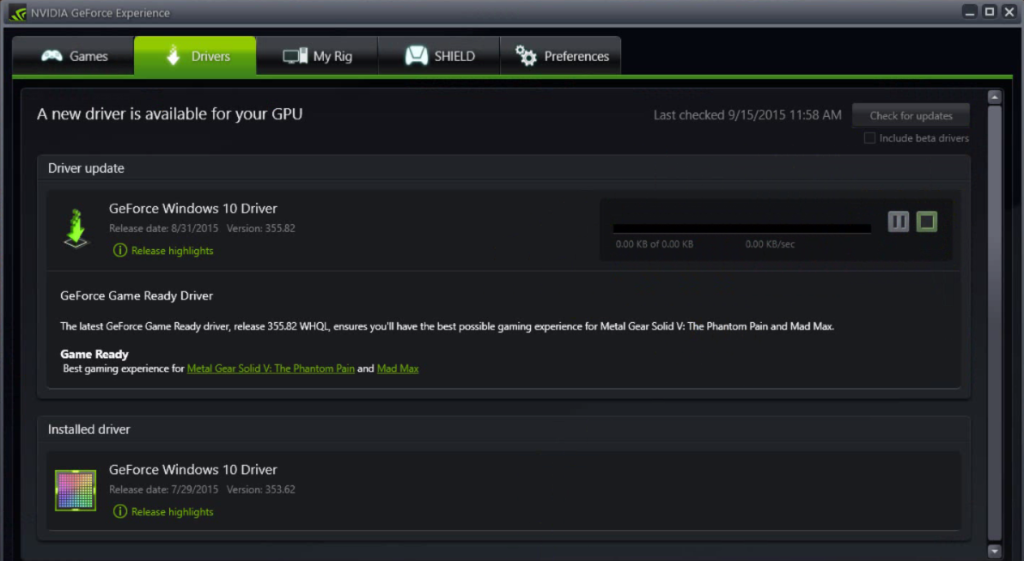Click the scrollbar down arrow
This screenshot has height=561, width=1024.
(994, 550)
